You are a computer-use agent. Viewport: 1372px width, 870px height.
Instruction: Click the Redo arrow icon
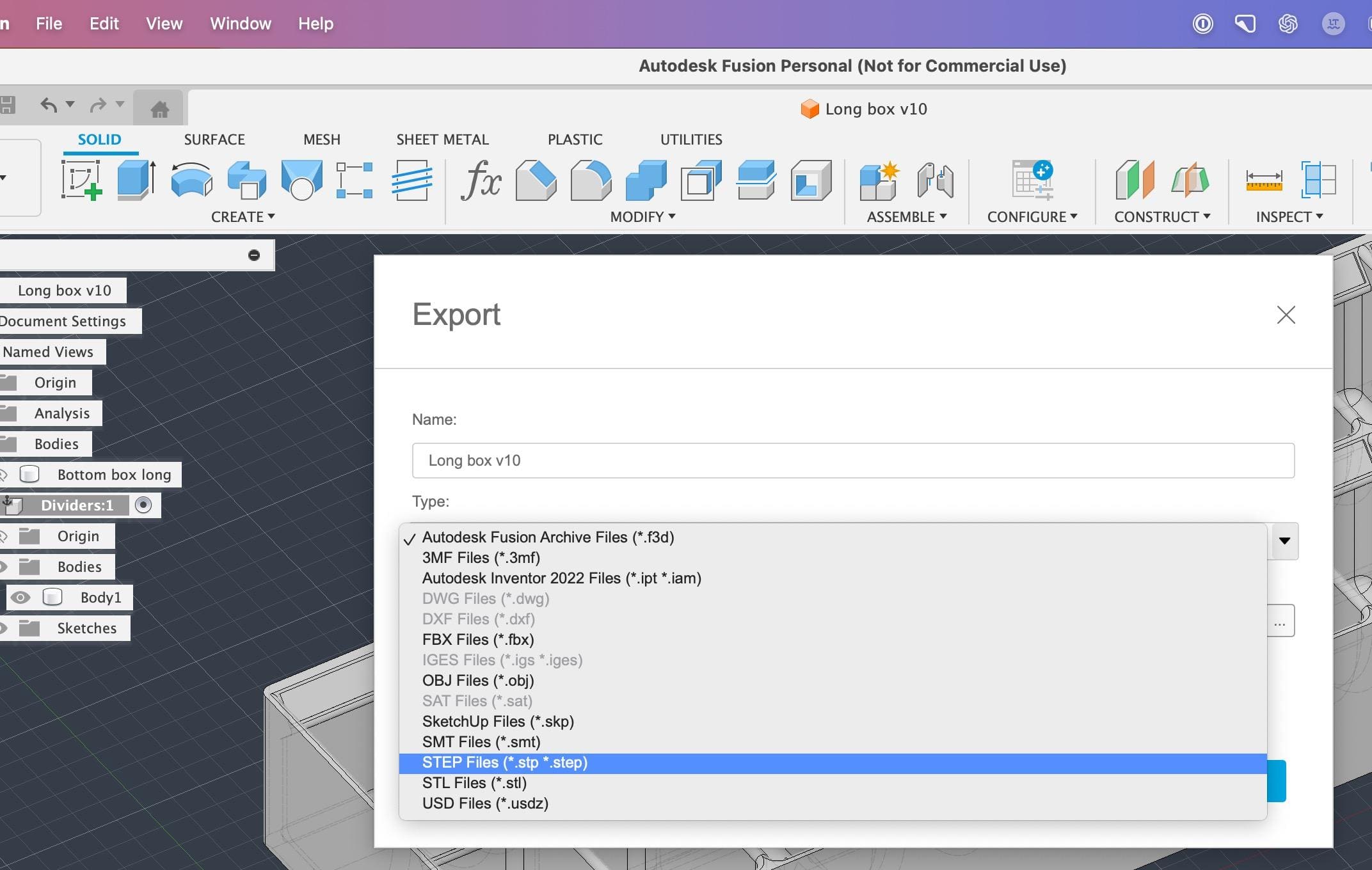(98, 104)
